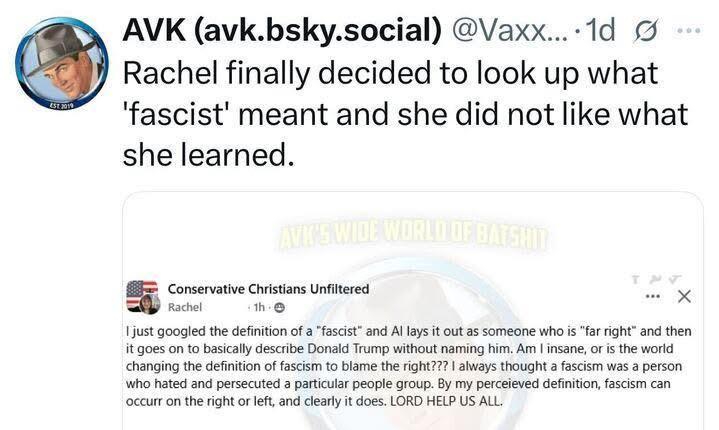Click the 1d post timestamp

click(599, 31)
